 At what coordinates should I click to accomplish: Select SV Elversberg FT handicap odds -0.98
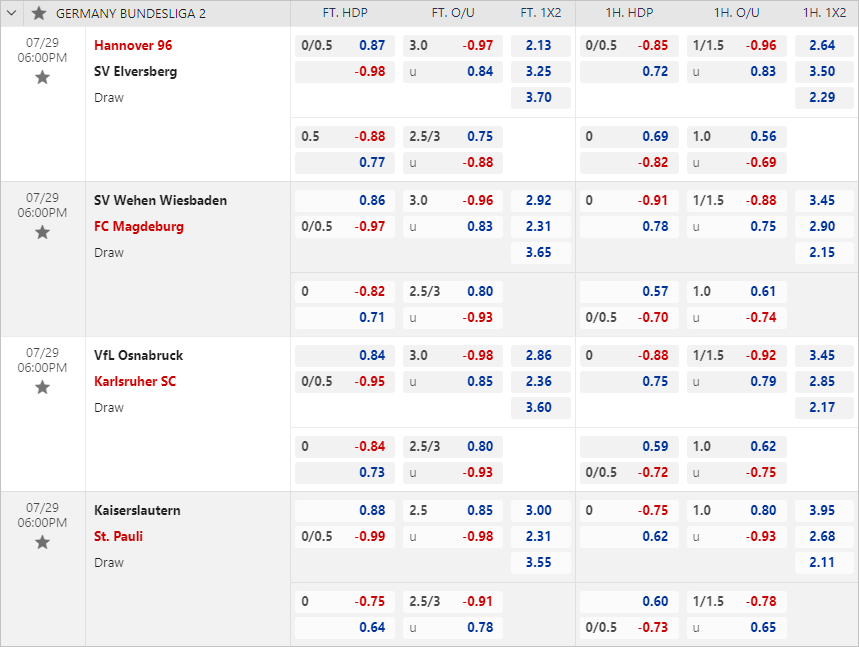tap(345, 72)
